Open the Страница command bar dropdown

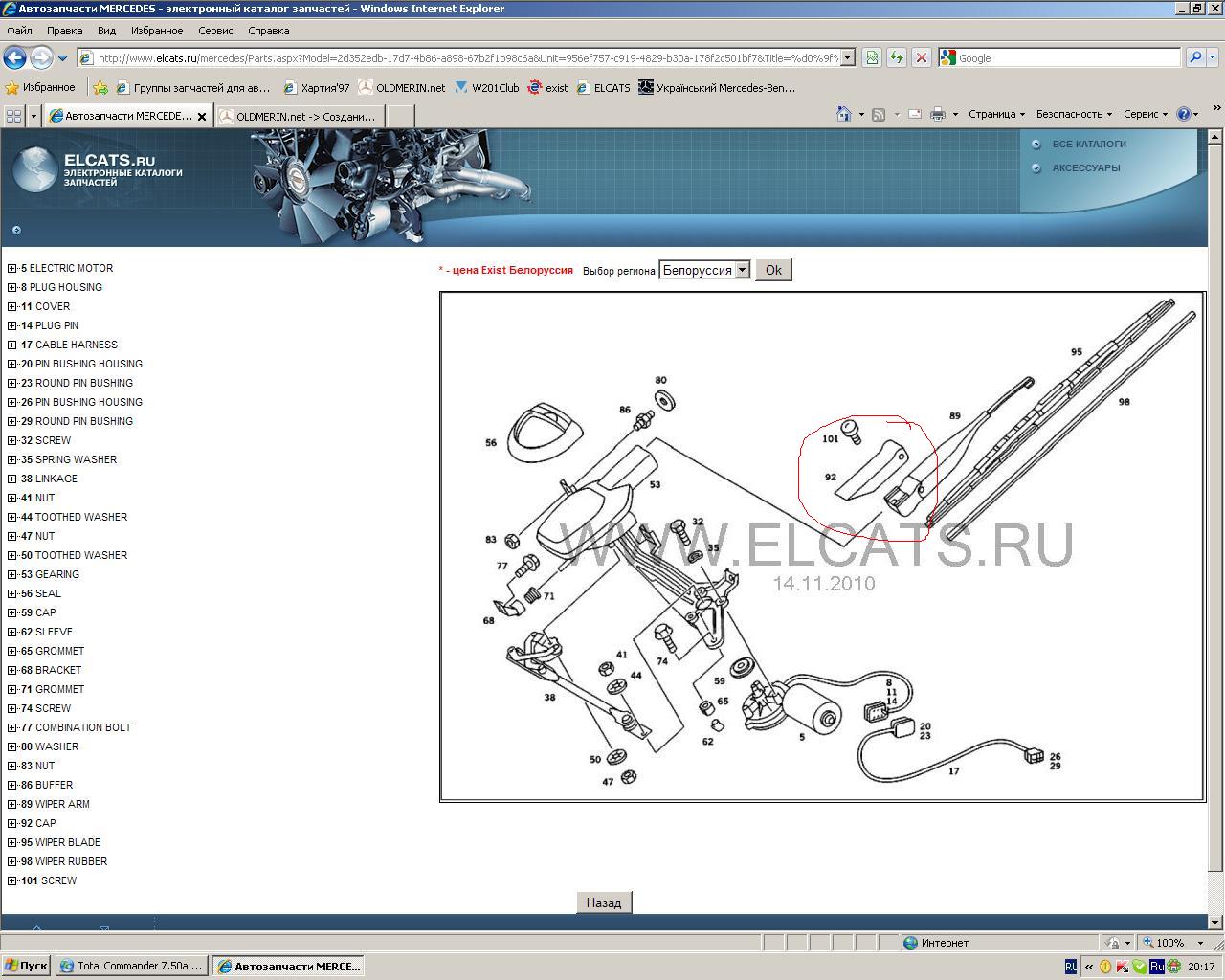(996, 114)
